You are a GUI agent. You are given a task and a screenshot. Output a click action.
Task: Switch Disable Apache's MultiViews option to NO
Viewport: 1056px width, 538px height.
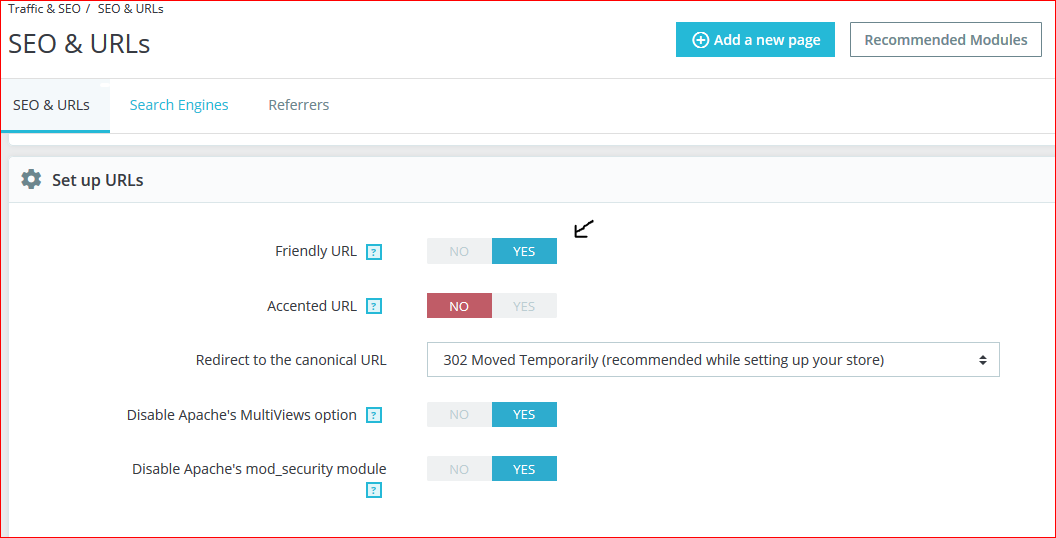(x=459, y=414)
